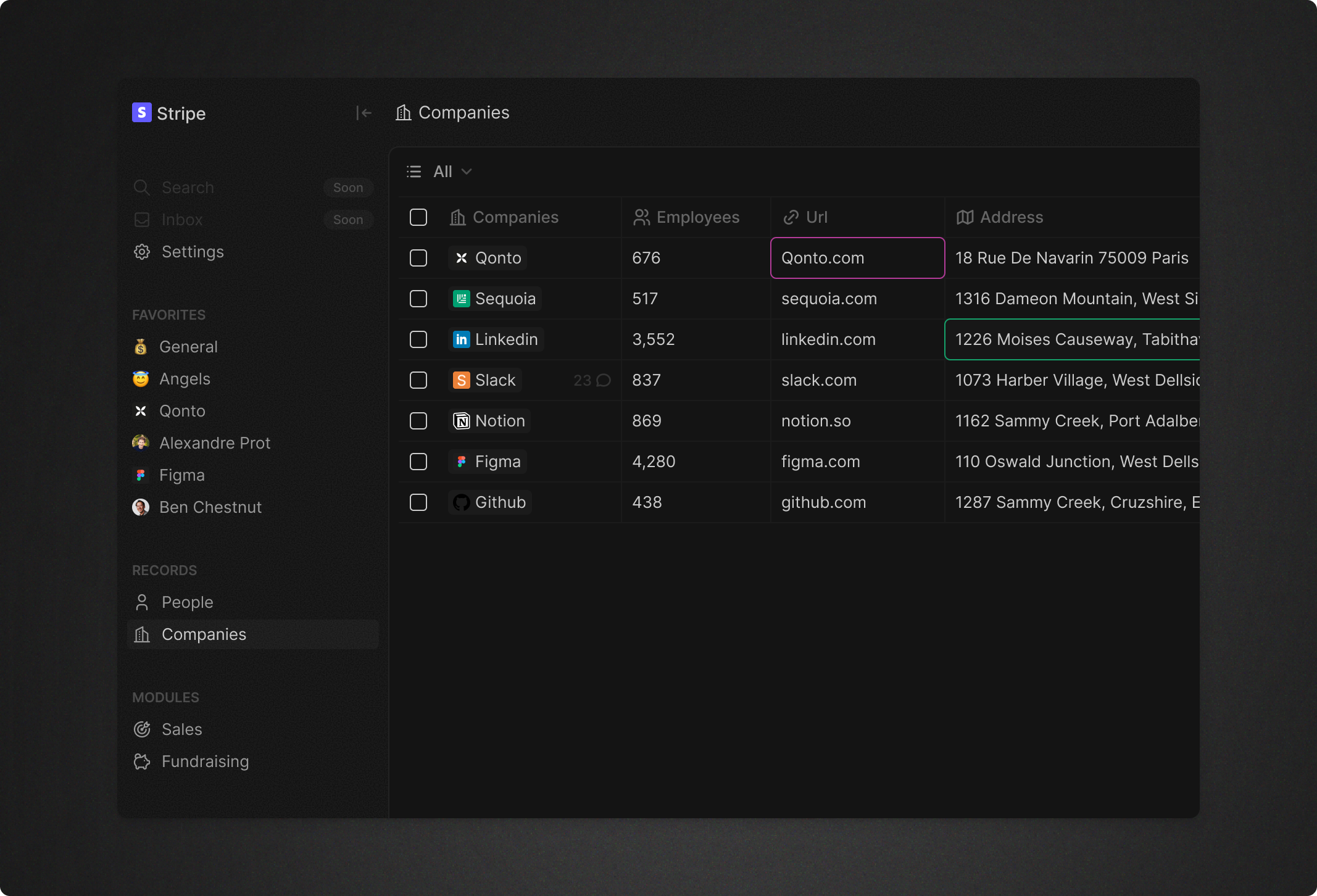Open Angels in Favorites

(x=185, y=379)
